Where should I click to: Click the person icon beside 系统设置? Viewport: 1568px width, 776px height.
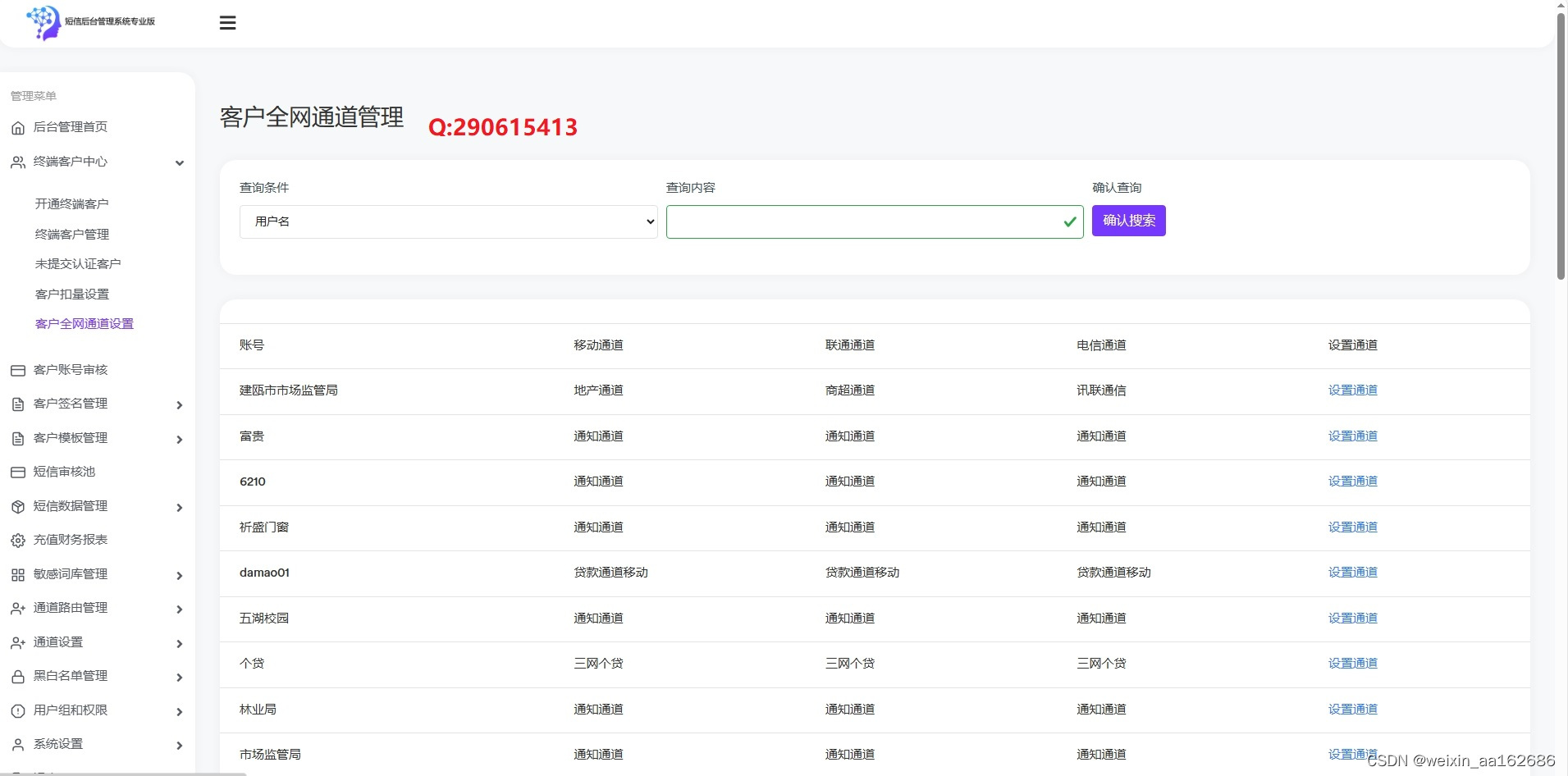coord(18,745)
